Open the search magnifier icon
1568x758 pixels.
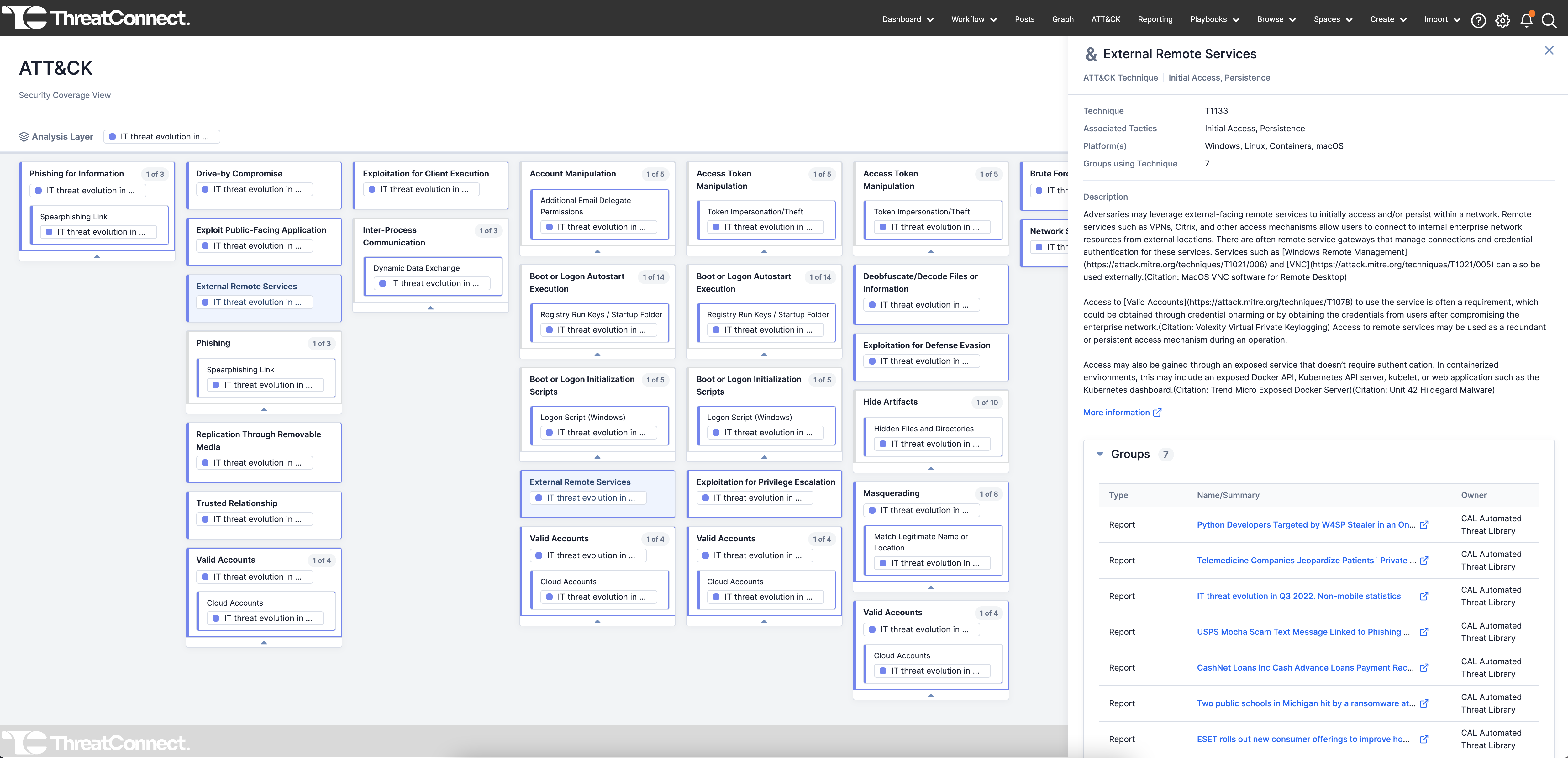click(x=1549, y=21)
